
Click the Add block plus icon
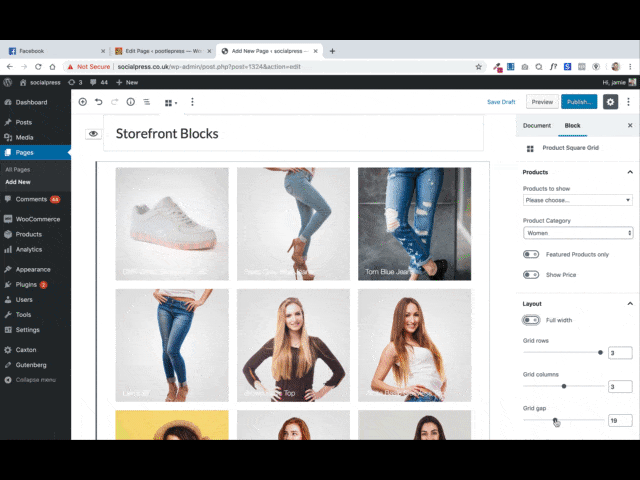tap(82, 102)
